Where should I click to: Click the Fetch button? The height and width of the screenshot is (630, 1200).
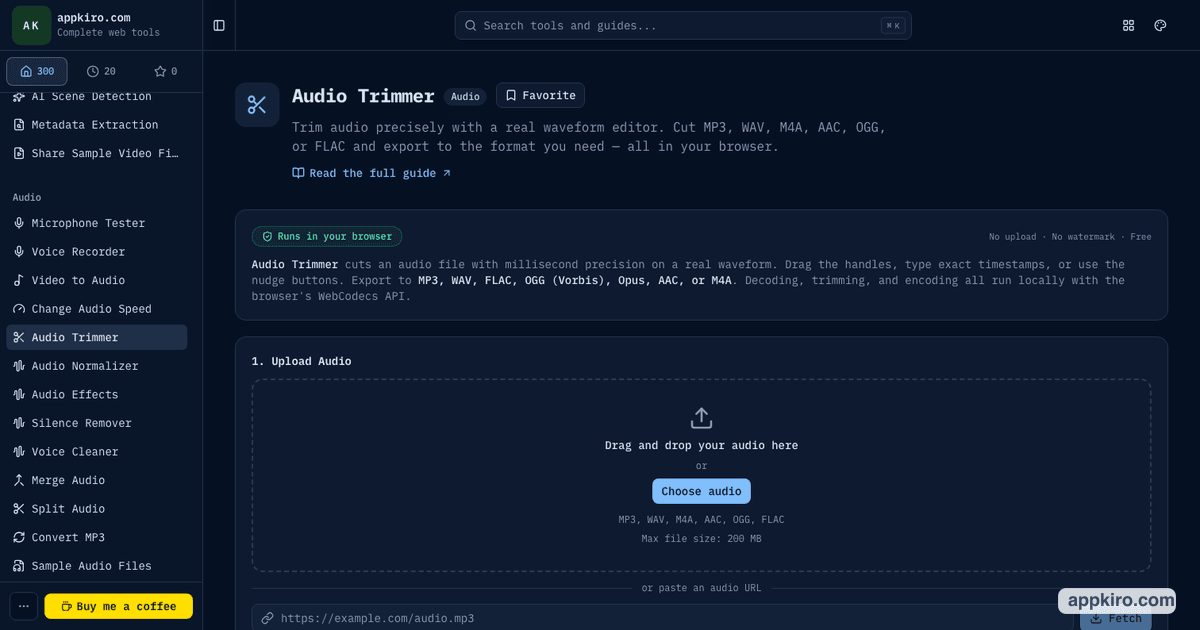[1115, 618]
